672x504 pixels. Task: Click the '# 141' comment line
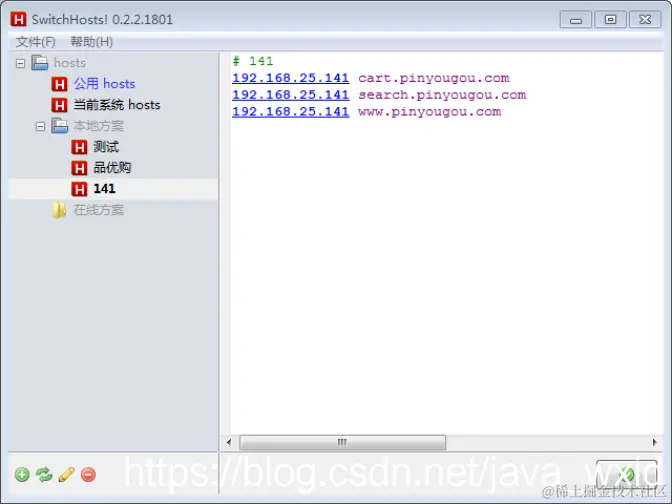253,61
